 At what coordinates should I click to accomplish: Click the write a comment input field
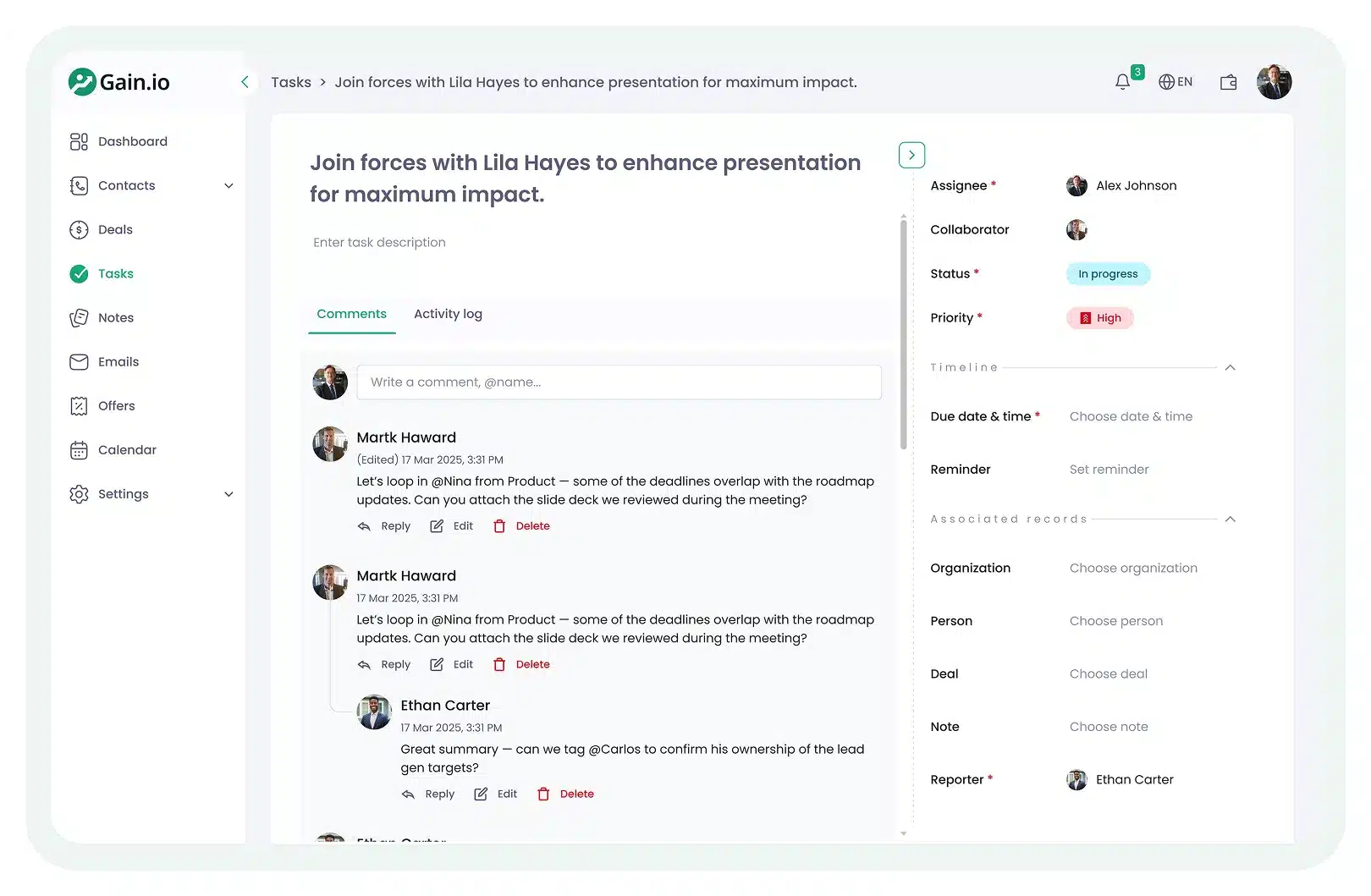coord(619,382)
